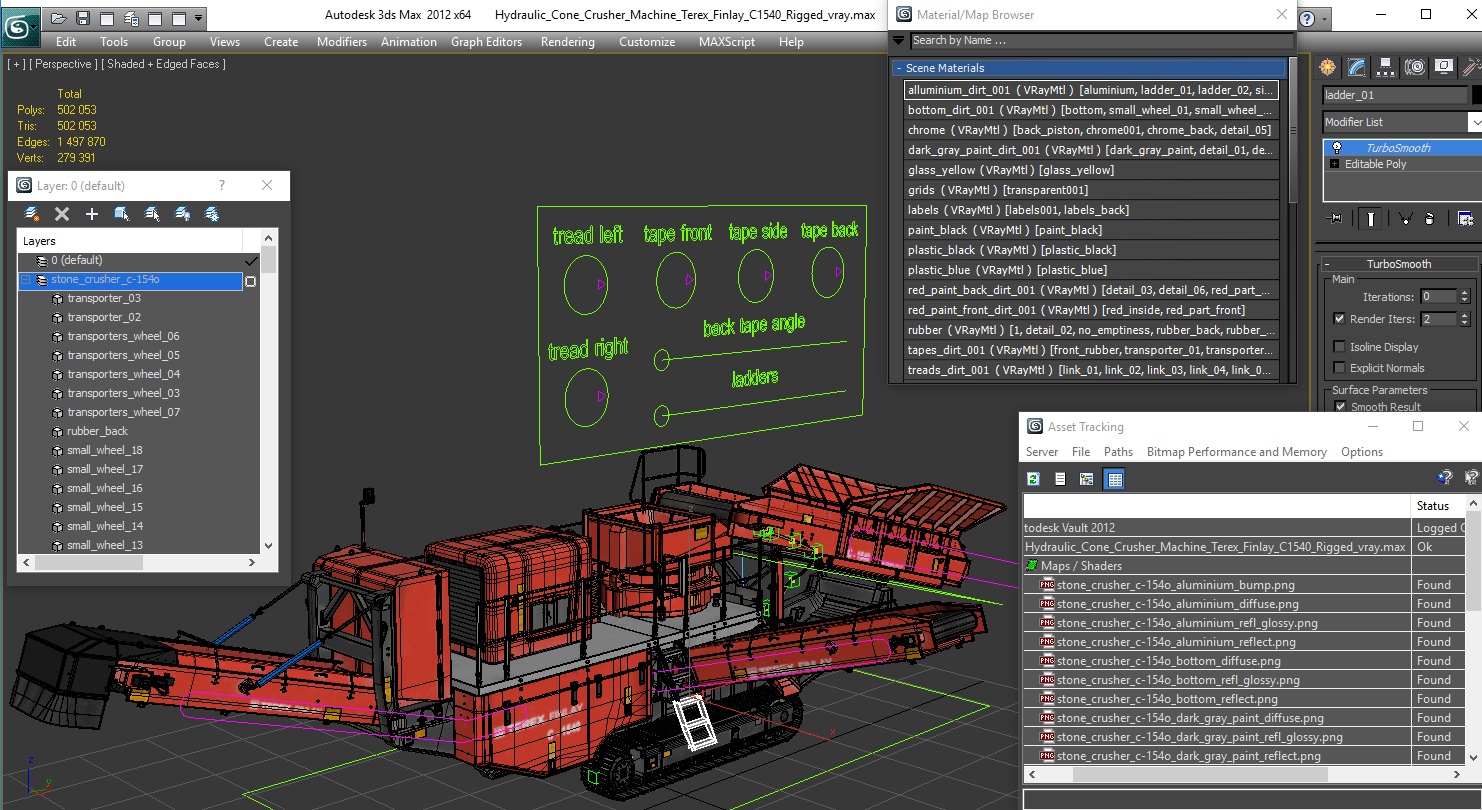
Task: Toggle the Render Iters checkbox
Action: point(1339,319)
